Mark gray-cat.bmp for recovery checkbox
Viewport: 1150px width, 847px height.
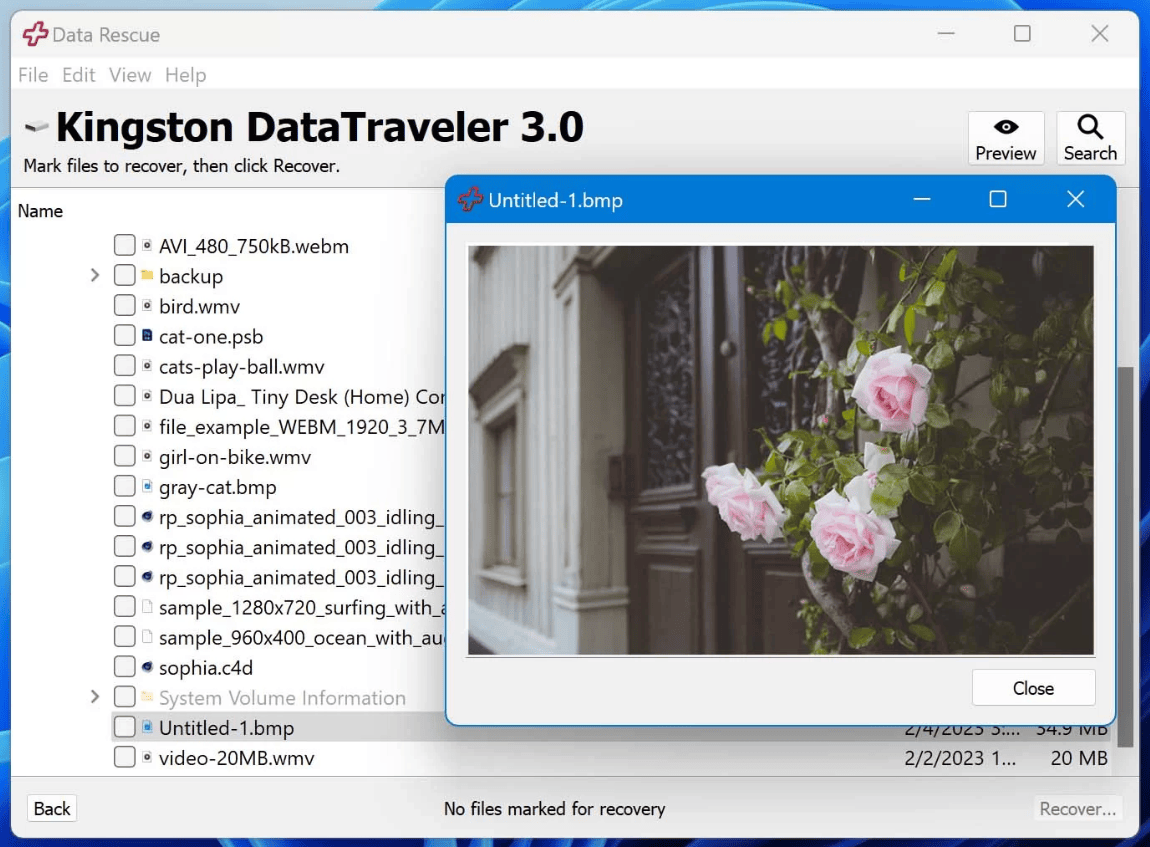pos(125,485)
